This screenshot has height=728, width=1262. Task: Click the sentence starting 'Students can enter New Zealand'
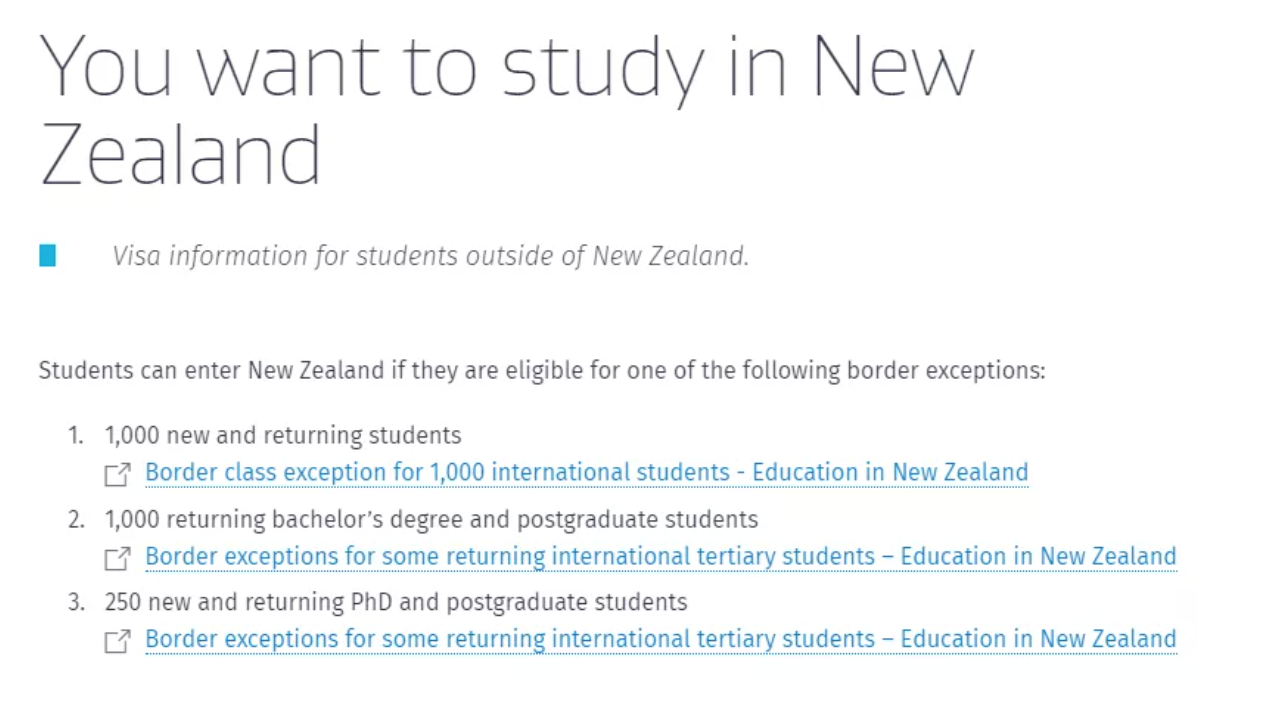541,371
